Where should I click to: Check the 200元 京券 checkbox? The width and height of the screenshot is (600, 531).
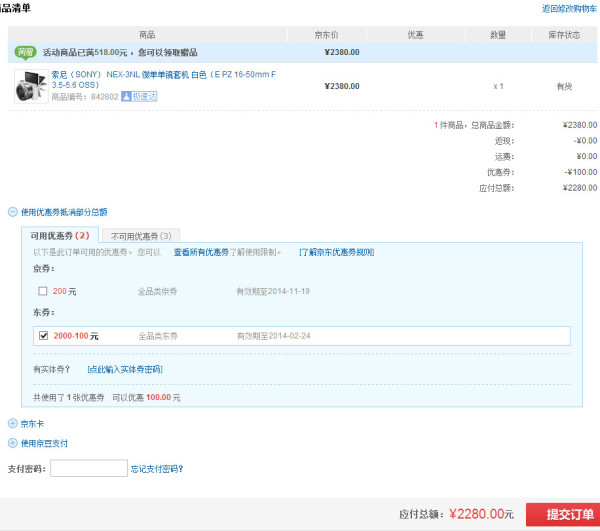[x=43, y=291]
